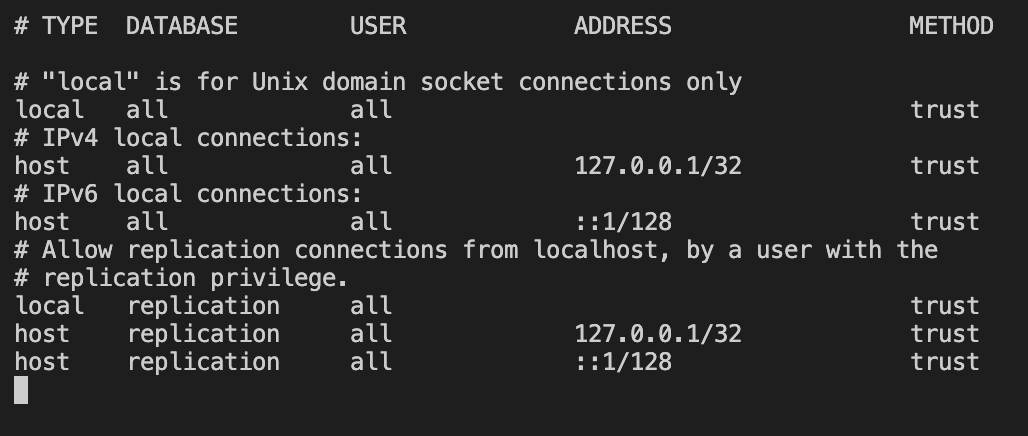Click trust on the last host replication line

[945, 362]
